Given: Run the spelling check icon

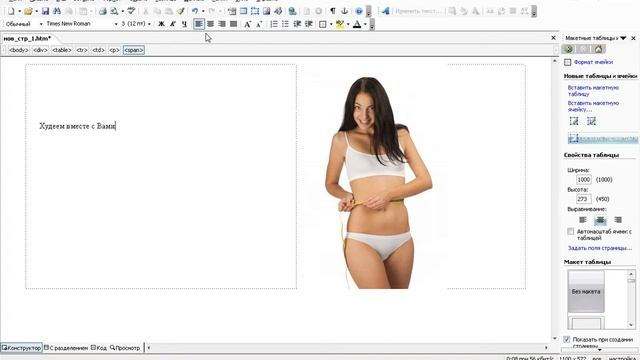Looking at the screenshot, I should [x=131, y=11].
